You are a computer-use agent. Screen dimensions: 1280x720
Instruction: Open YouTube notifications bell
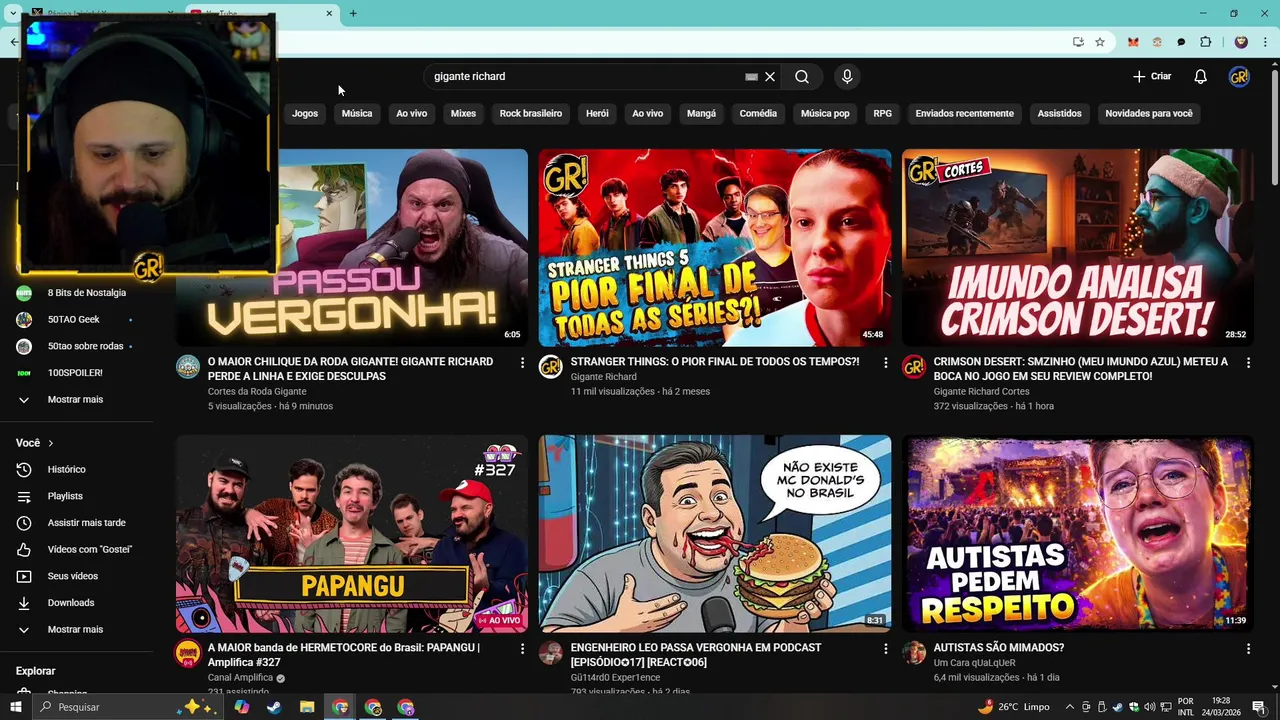(x=1201, y=77)
